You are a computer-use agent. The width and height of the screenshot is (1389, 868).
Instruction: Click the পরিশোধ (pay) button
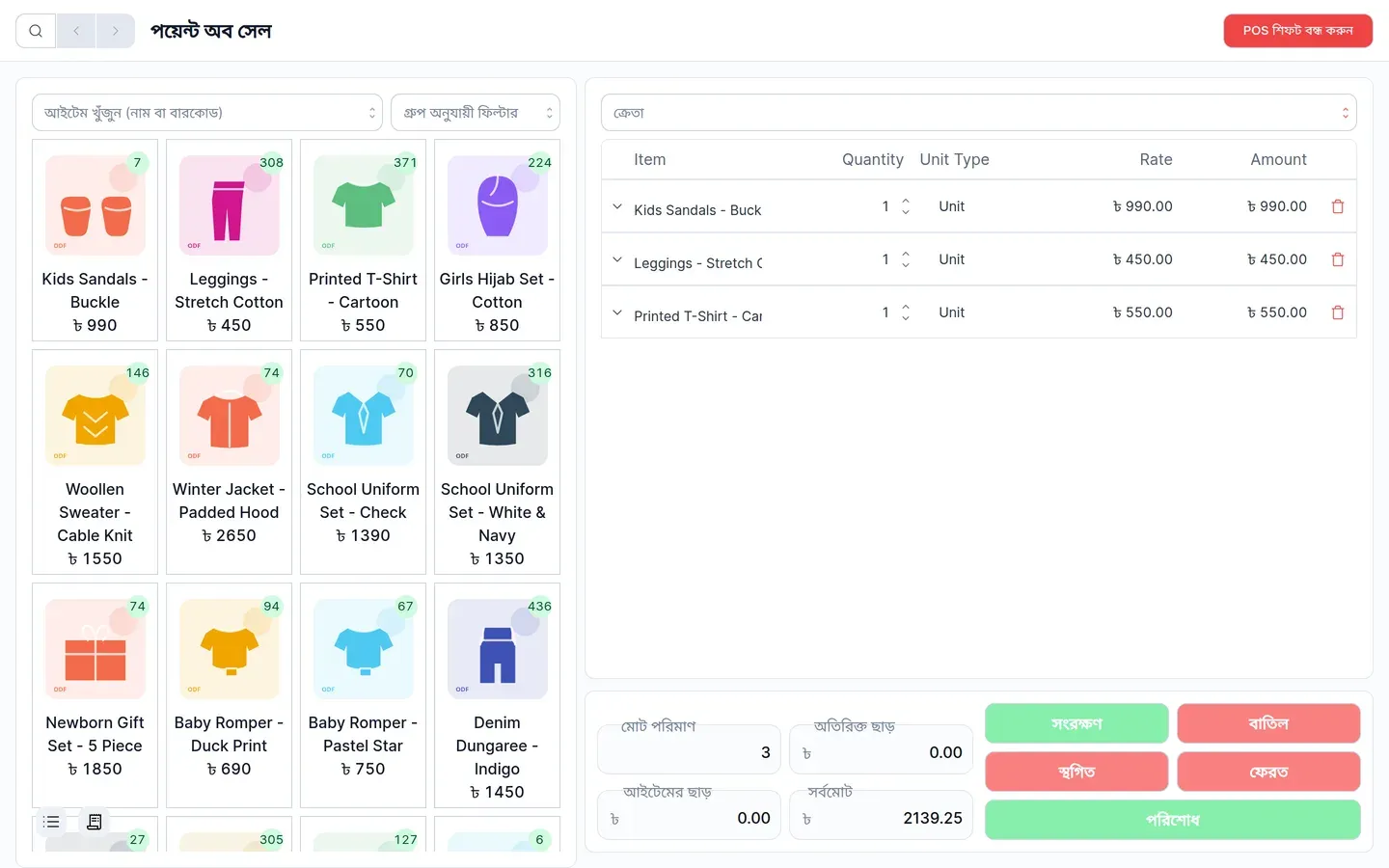tap(1173, 820)
